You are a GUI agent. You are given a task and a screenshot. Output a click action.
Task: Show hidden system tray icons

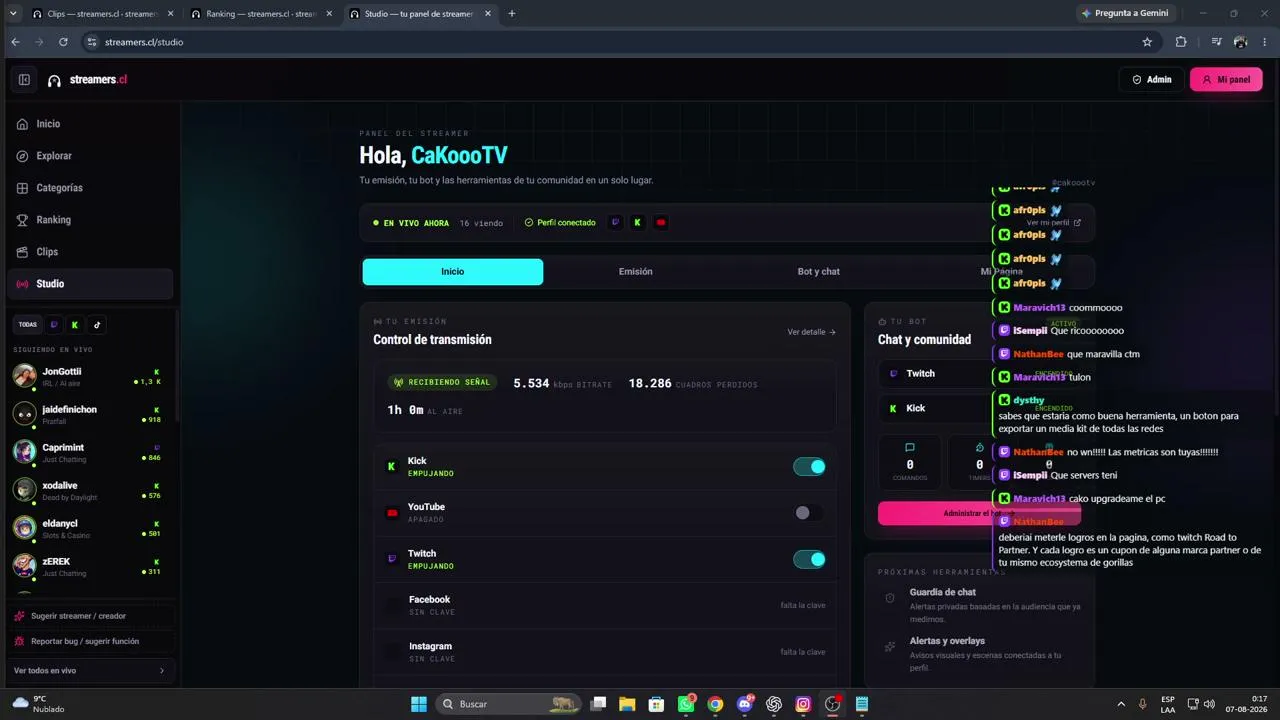1120,704
